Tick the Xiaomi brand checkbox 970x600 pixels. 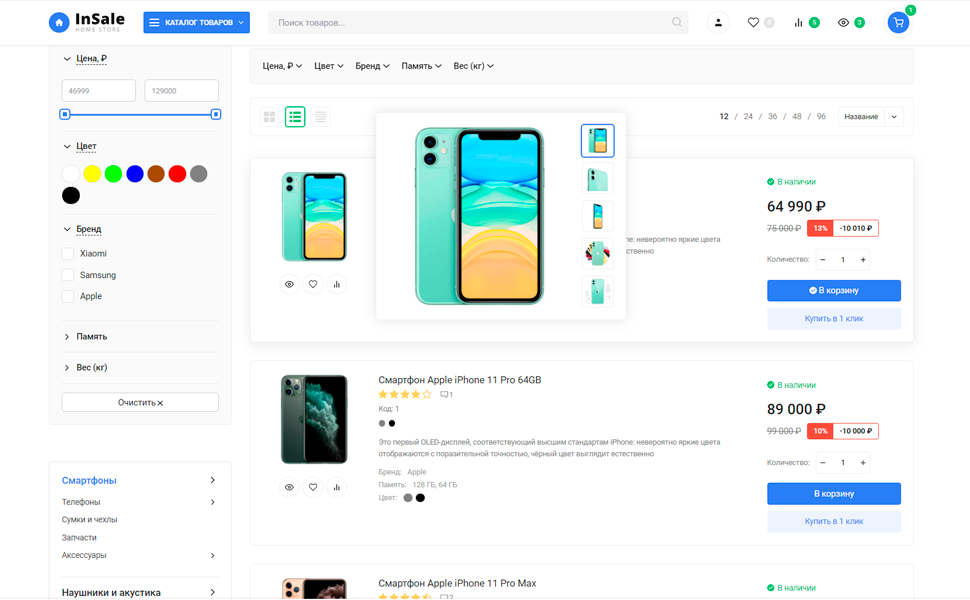(68, 254)
